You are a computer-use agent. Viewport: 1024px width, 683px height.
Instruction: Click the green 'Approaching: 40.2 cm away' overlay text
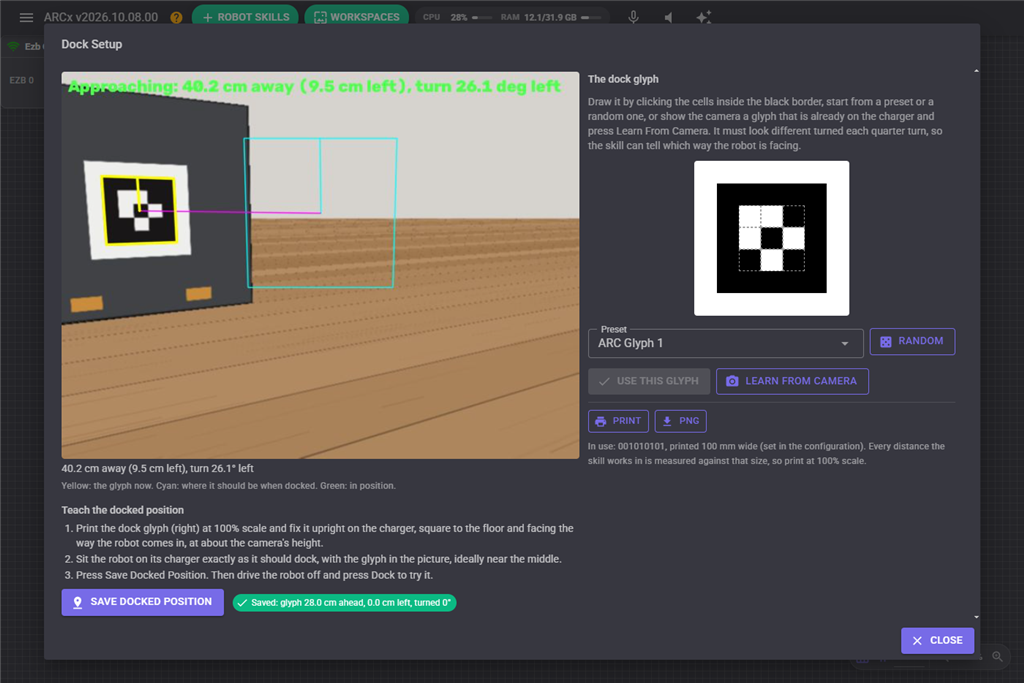point(314,86)
